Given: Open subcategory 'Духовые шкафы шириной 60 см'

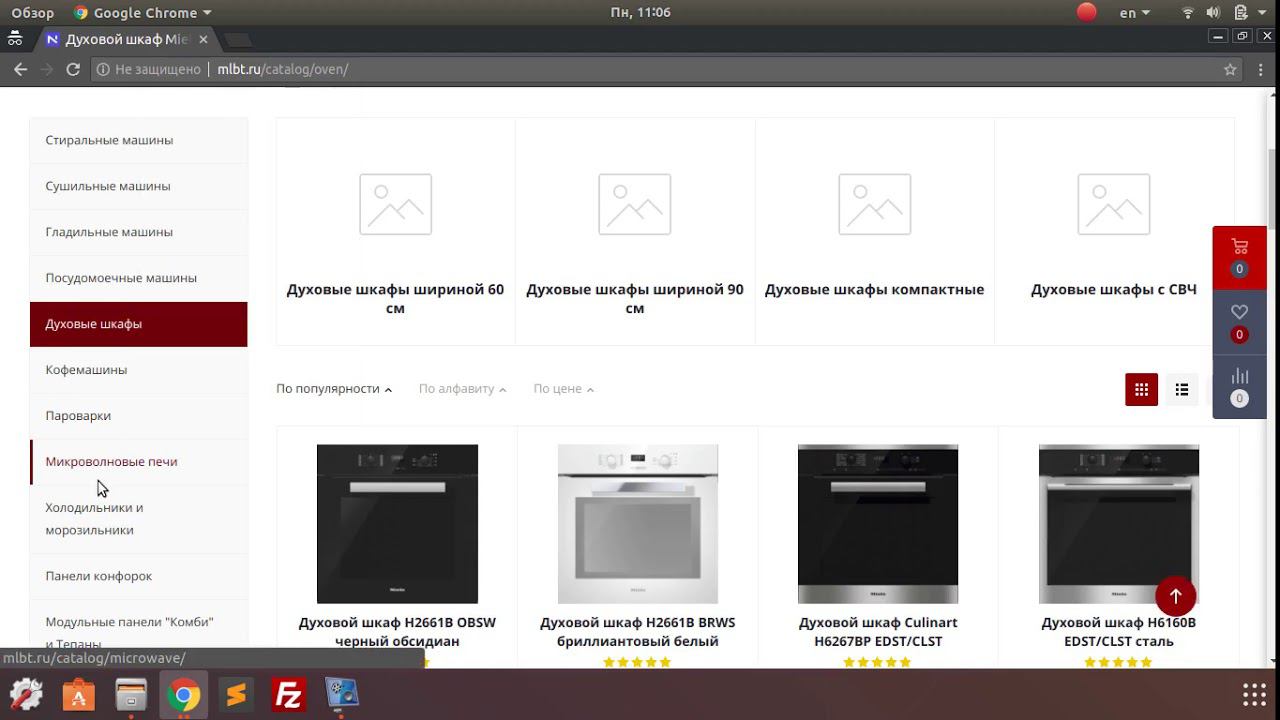Looking at the screenshot, I should [395, 299].
